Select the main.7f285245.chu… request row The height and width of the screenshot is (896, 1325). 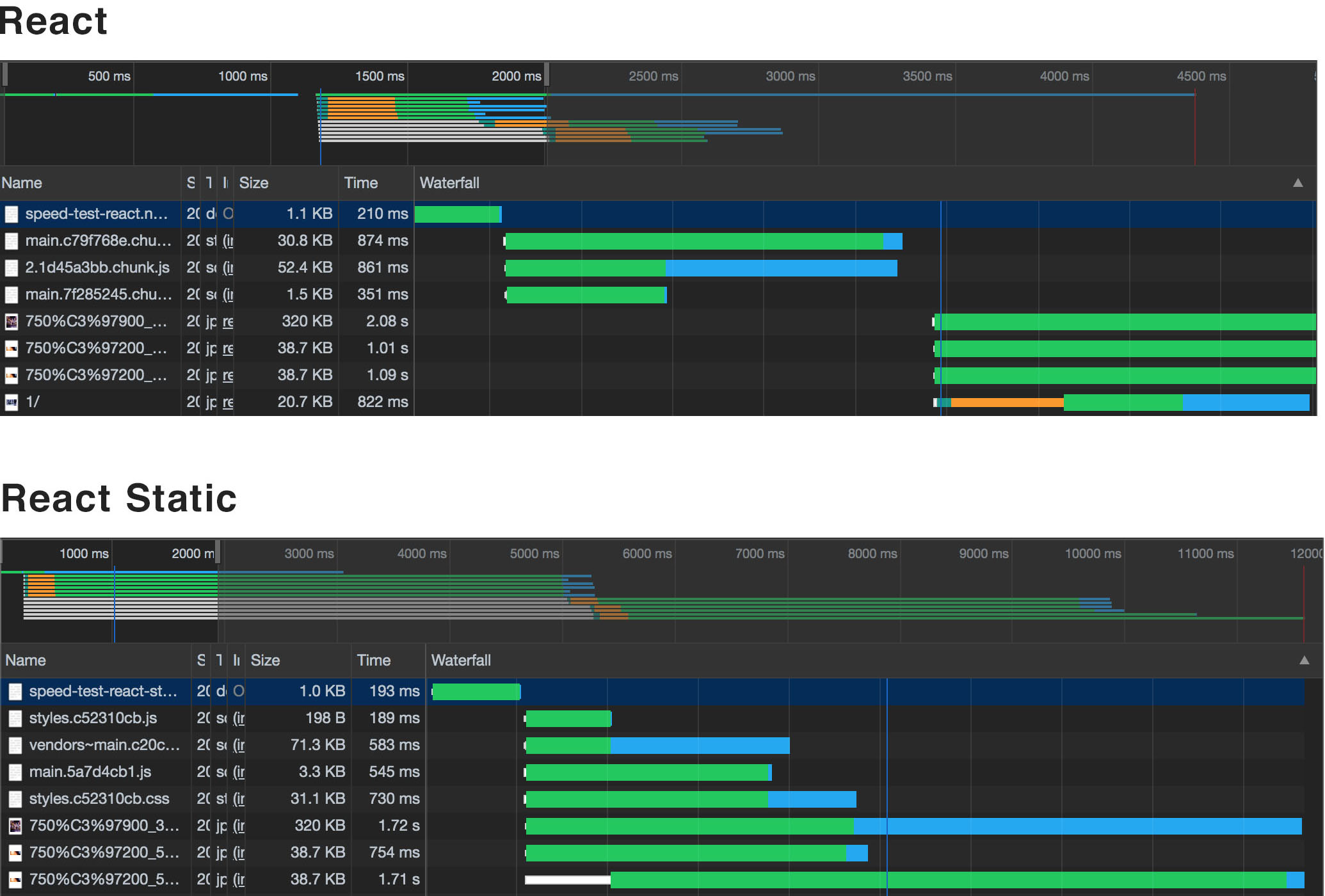click(97, 295)
